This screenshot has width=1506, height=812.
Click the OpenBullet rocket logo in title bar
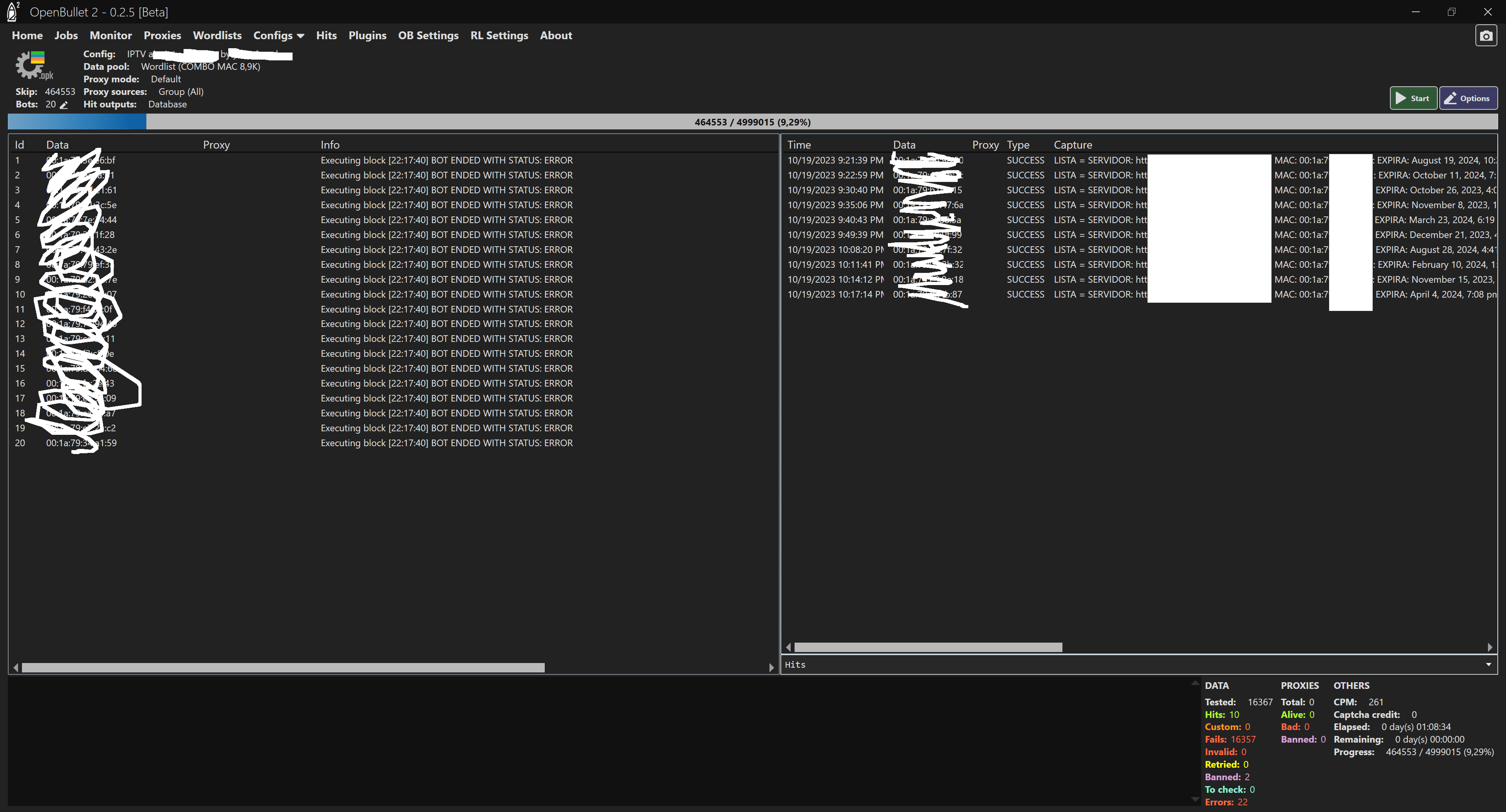12,12
